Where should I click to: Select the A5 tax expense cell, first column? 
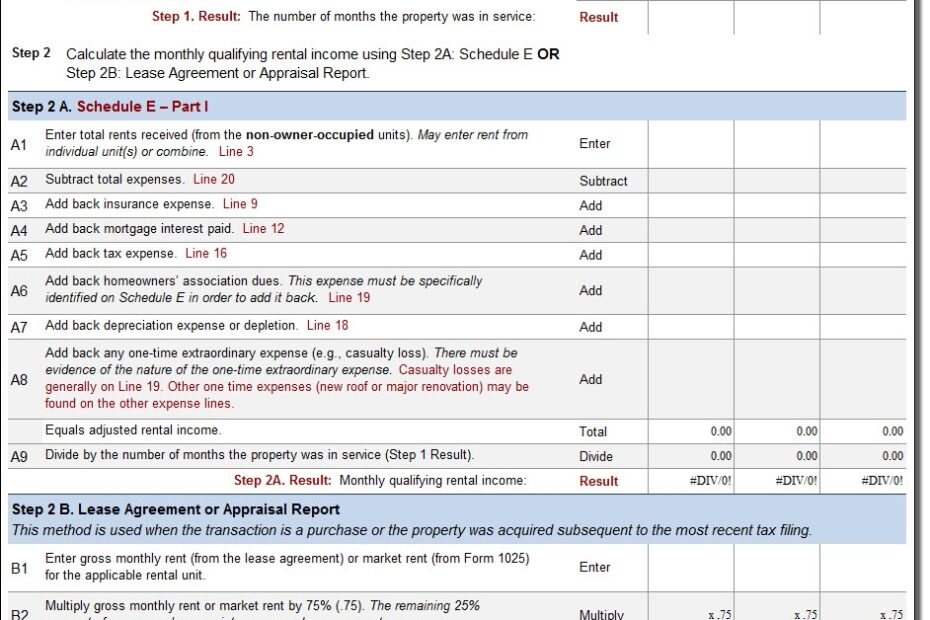pyautogui.click(x=691, y=255)
